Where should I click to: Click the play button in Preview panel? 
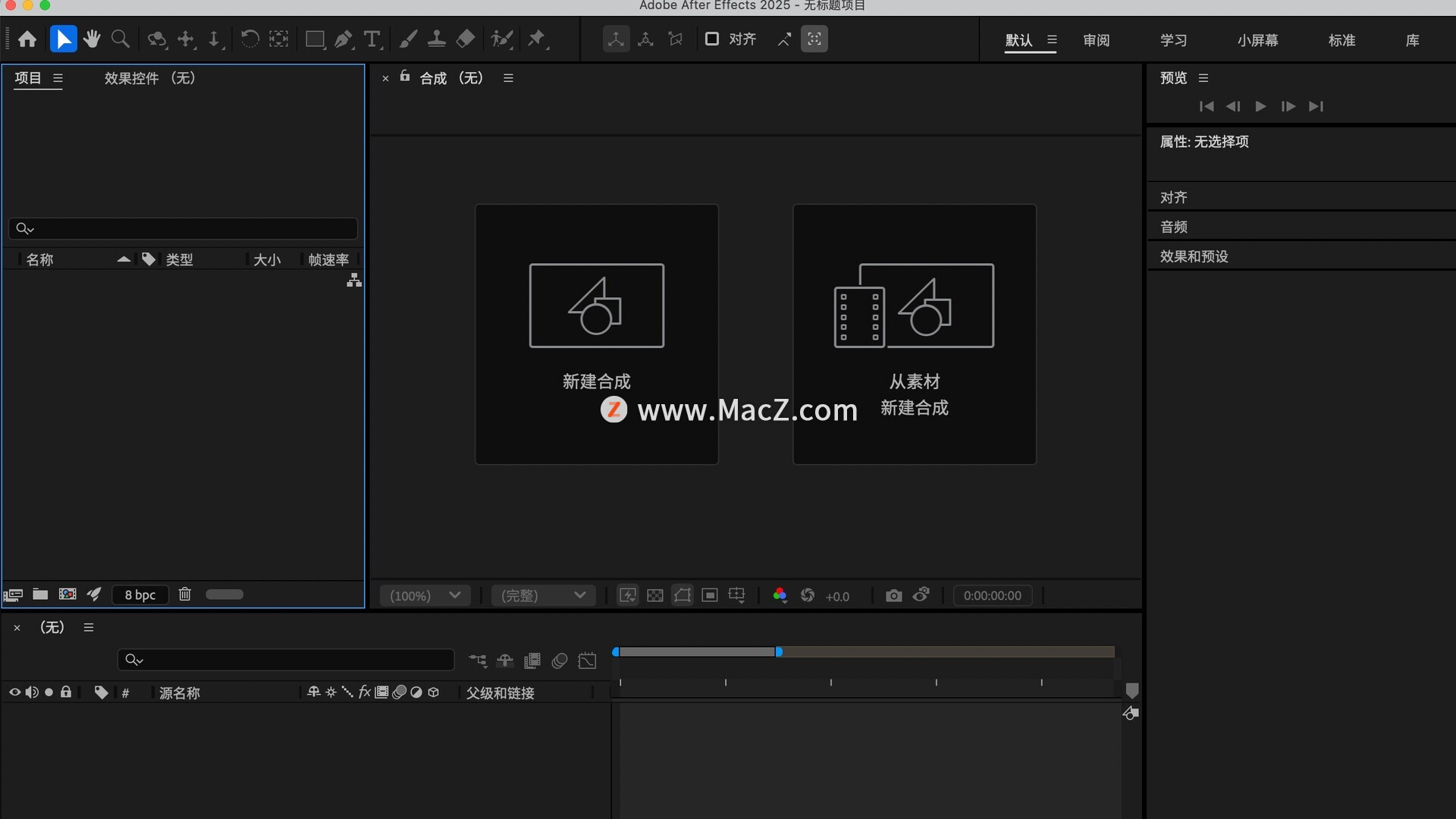[1260, 107]
